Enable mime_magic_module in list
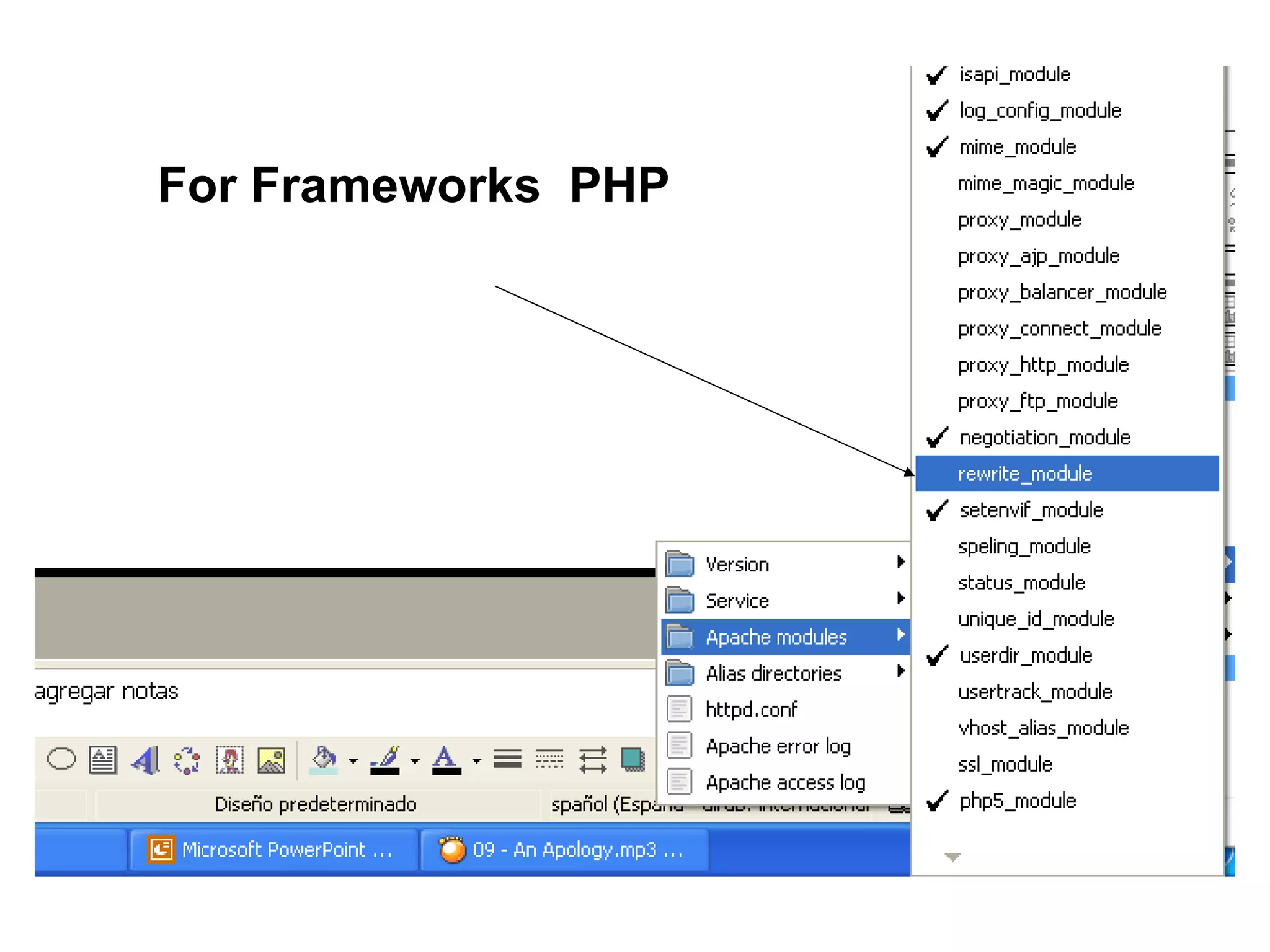1270x952 pixels. (x=1067, y=183)
